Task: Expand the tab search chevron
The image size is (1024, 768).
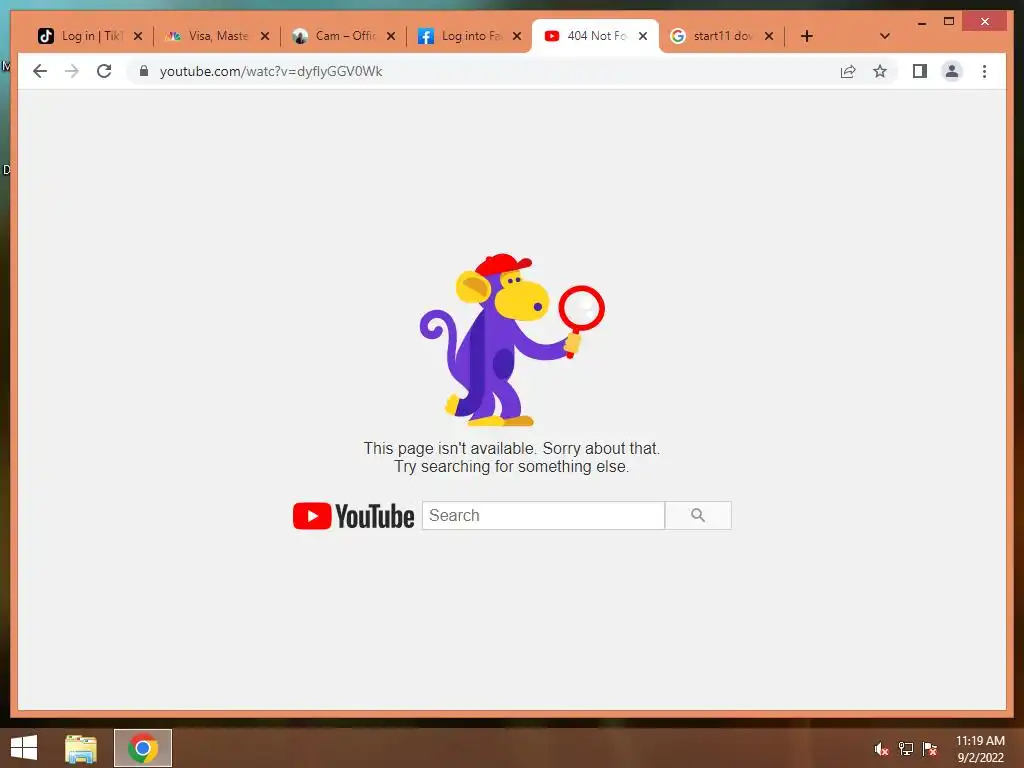Action: tap(885, 36)
